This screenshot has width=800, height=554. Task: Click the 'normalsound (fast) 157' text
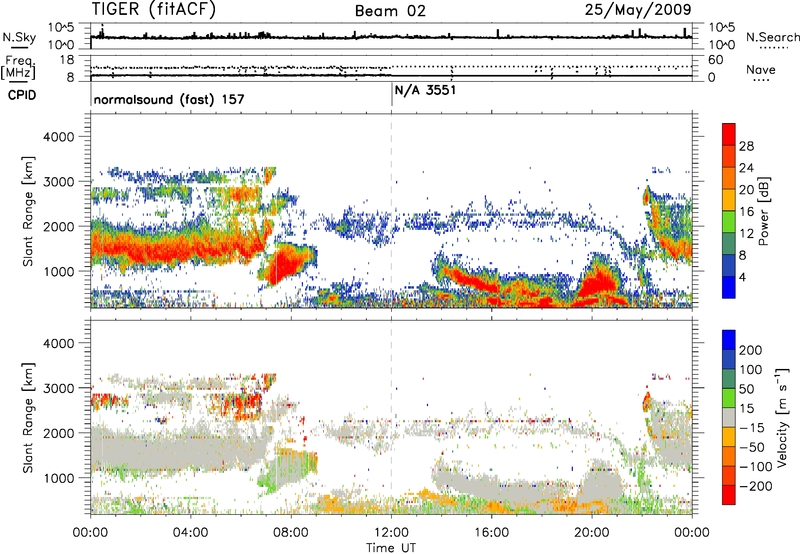click(x=169, y=99)
